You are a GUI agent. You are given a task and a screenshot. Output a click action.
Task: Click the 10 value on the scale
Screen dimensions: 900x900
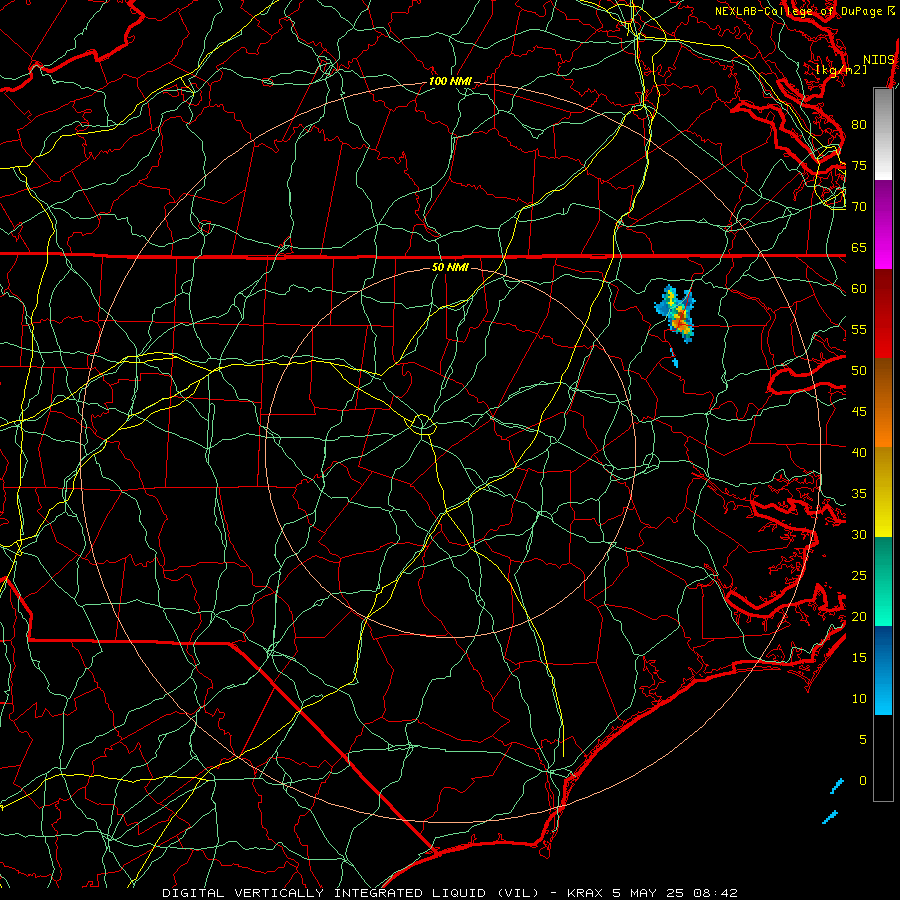tap(859, 699)
